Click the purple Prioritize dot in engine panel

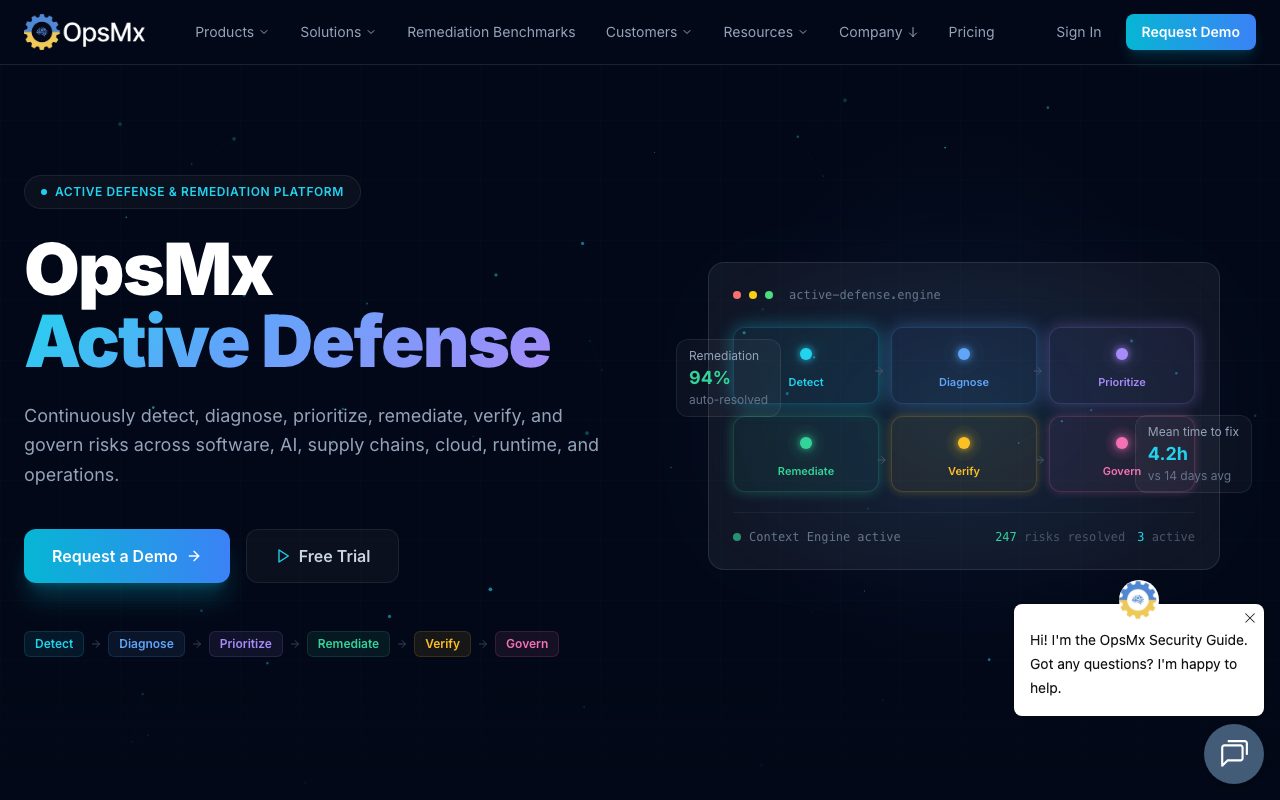coord(1122,354)
